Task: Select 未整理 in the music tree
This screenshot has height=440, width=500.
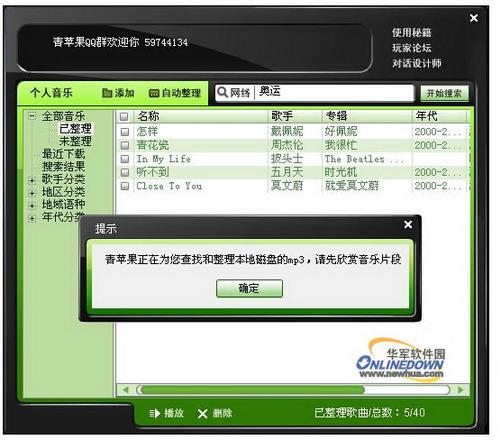Action: [75, 141]
